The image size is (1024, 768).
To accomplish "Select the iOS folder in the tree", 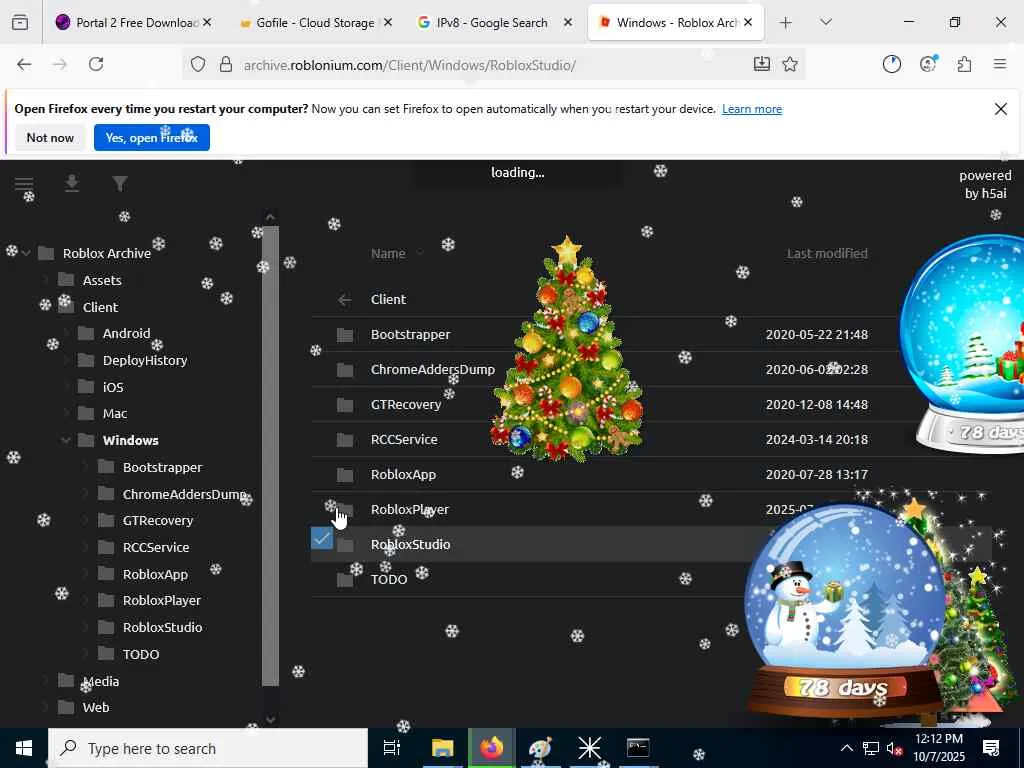I will pyautogui.click(x=113, y=387).
